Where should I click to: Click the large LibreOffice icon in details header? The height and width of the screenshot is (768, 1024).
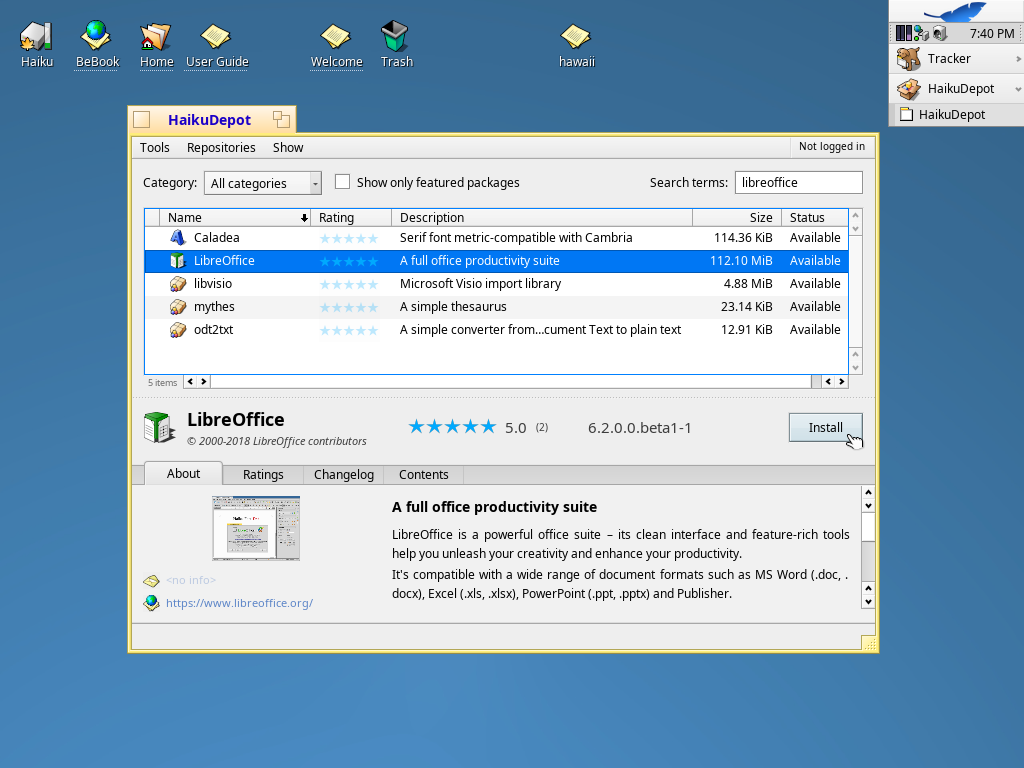click(x=159, y=428)
